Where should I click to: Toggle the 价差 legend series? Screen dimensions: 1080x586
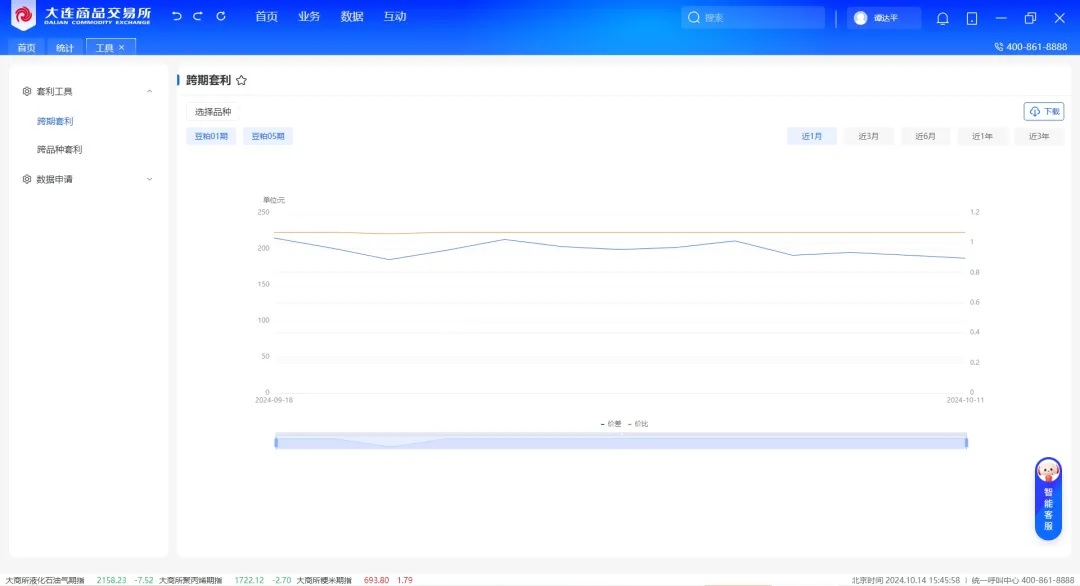point(611,424)
